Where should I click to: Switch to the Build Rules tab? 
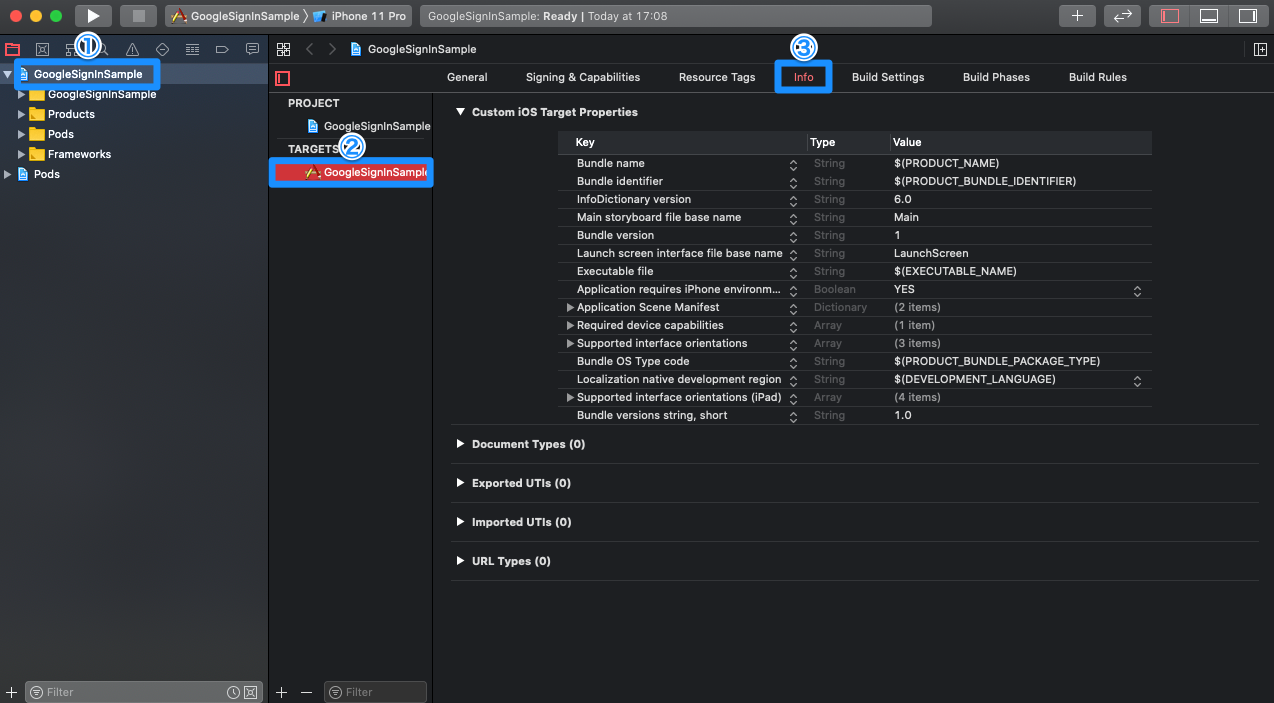[x=1098, y=77]
